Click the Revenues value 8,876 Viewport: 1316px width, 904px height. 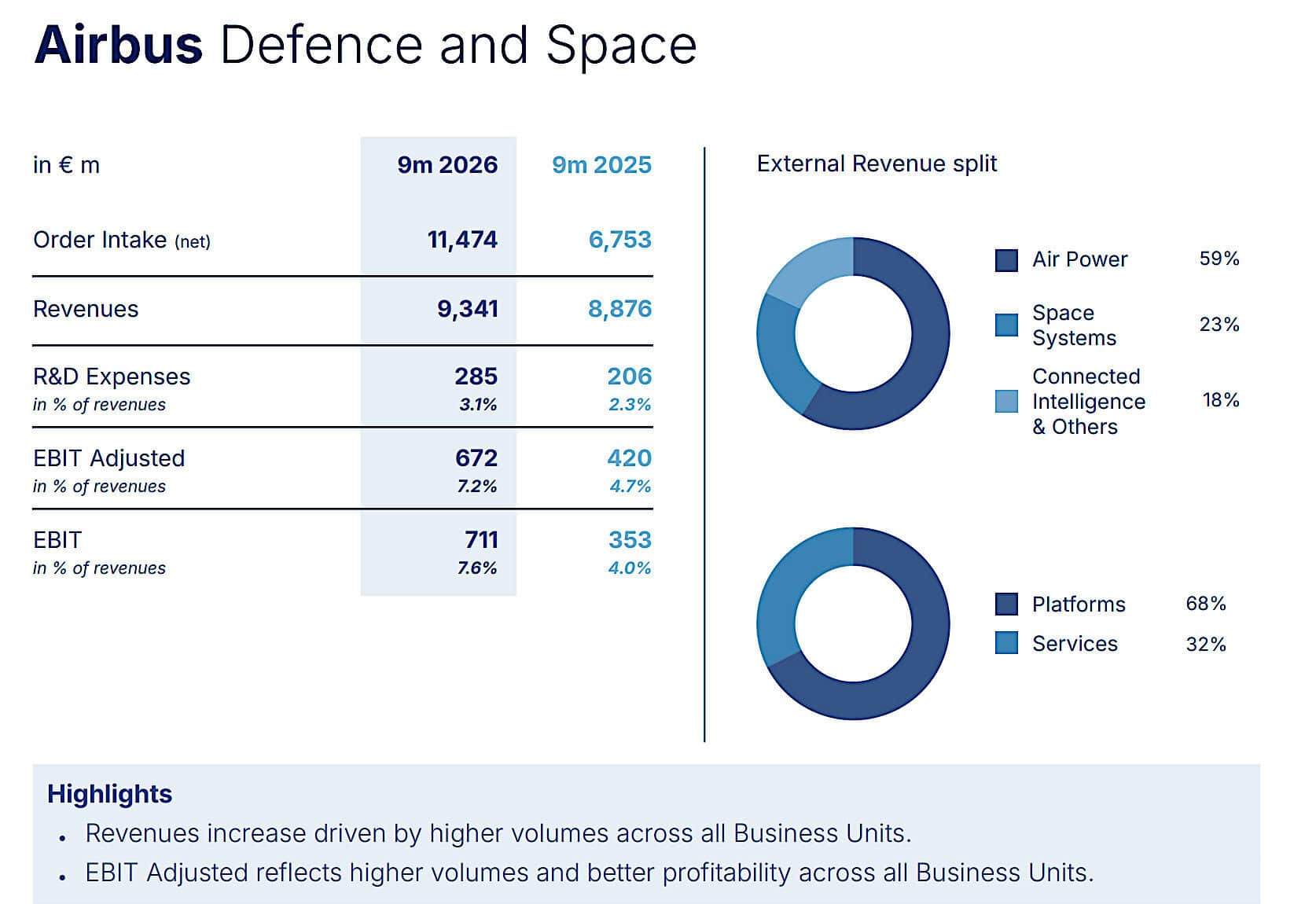[x=620, y=308]
